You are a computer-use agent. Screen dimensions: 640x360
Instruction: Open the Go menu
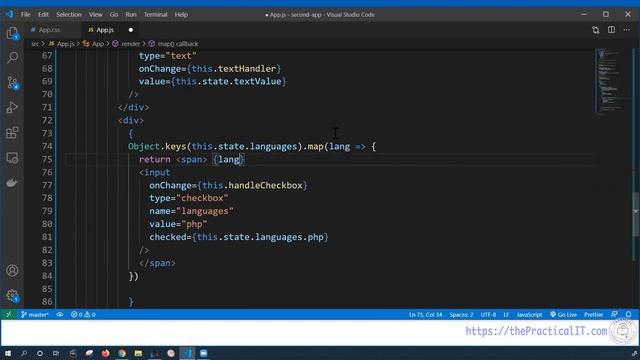[113, 14]
